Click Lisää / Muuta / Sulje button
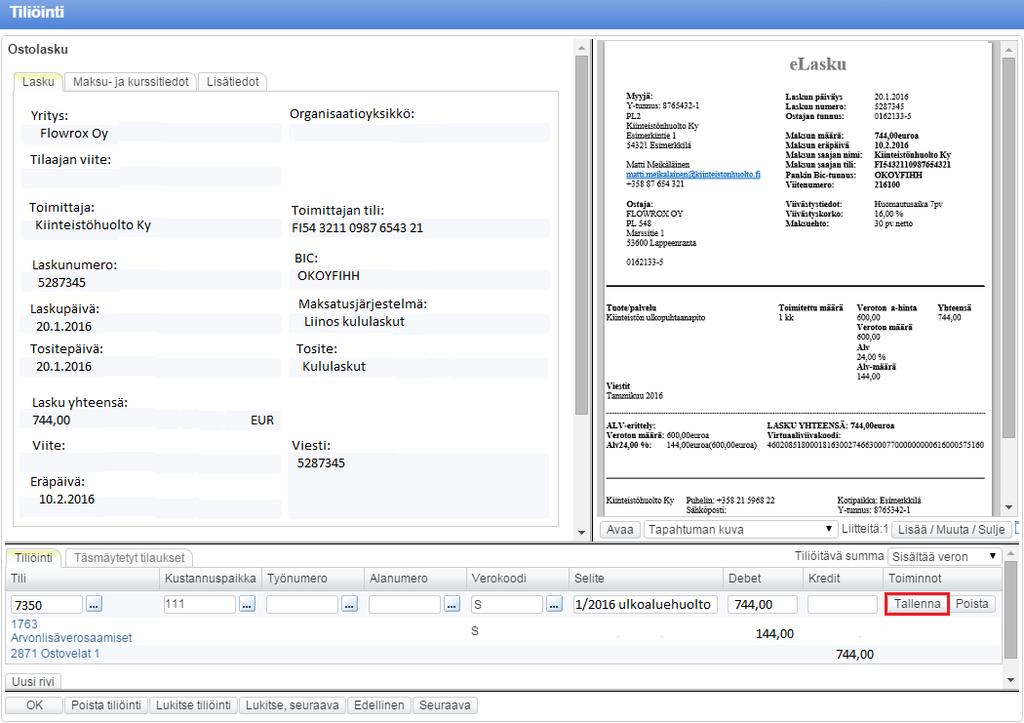The width and height of the screenshot is (1024, 723). click(x=952, y=529)
